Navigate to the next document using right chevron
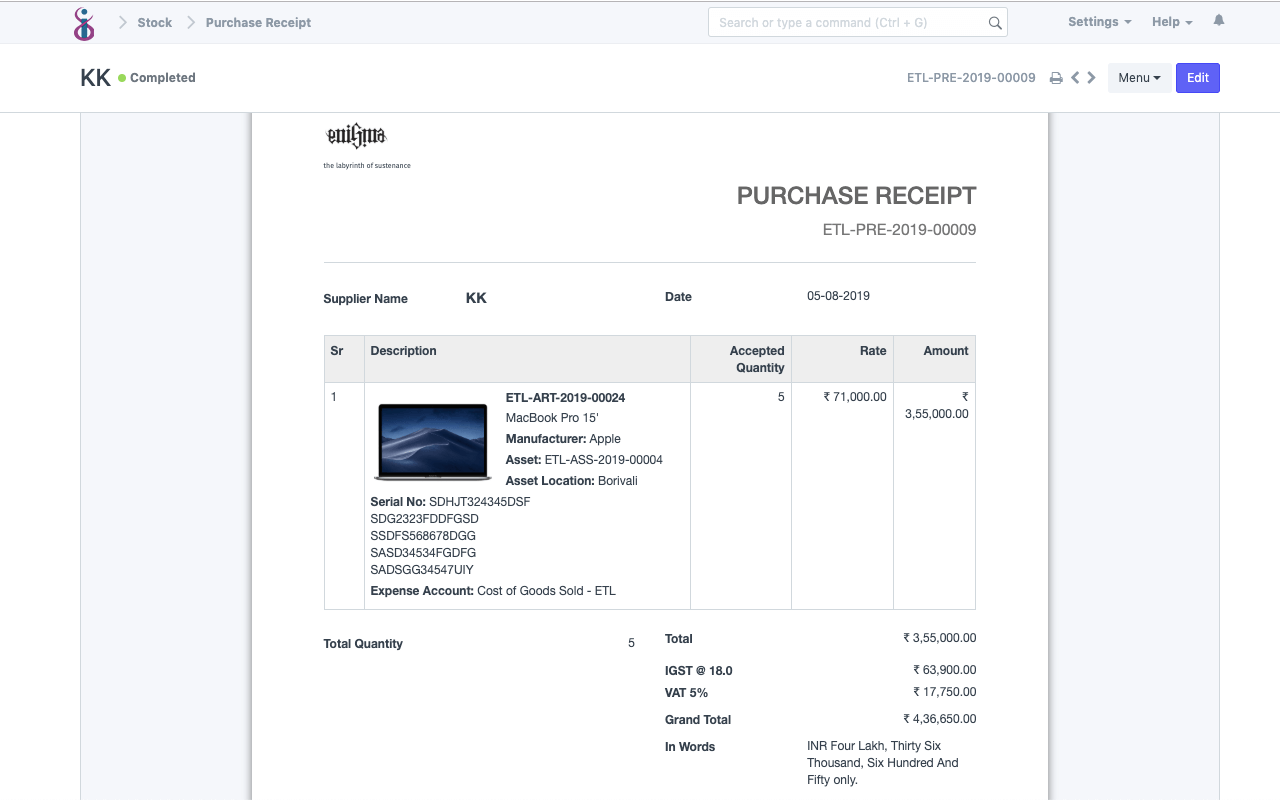 pos(1091,77)
